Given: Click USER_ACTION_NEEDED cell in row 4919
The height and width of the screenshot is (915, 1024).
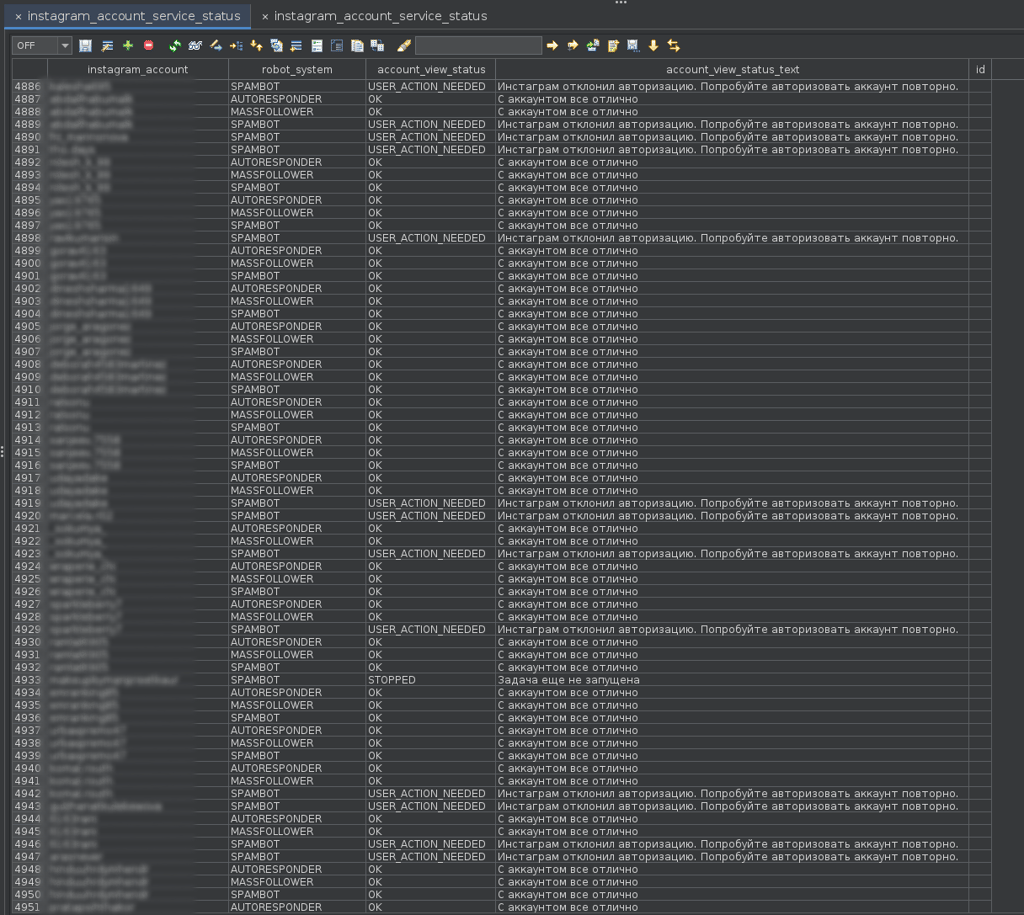Looking at the screenshot, I should pos(430,503).
